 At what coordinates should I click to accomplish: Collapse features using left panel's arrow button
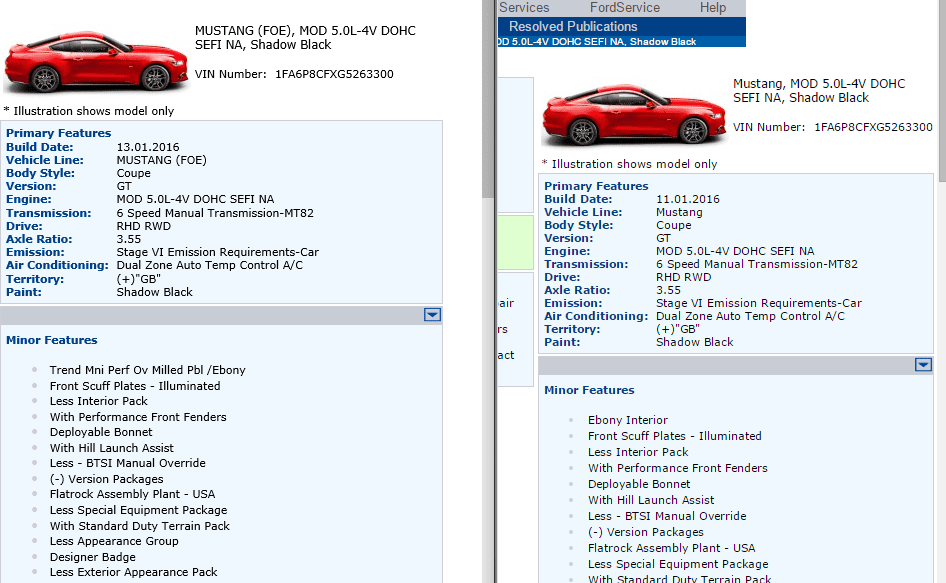click(432, 314)
